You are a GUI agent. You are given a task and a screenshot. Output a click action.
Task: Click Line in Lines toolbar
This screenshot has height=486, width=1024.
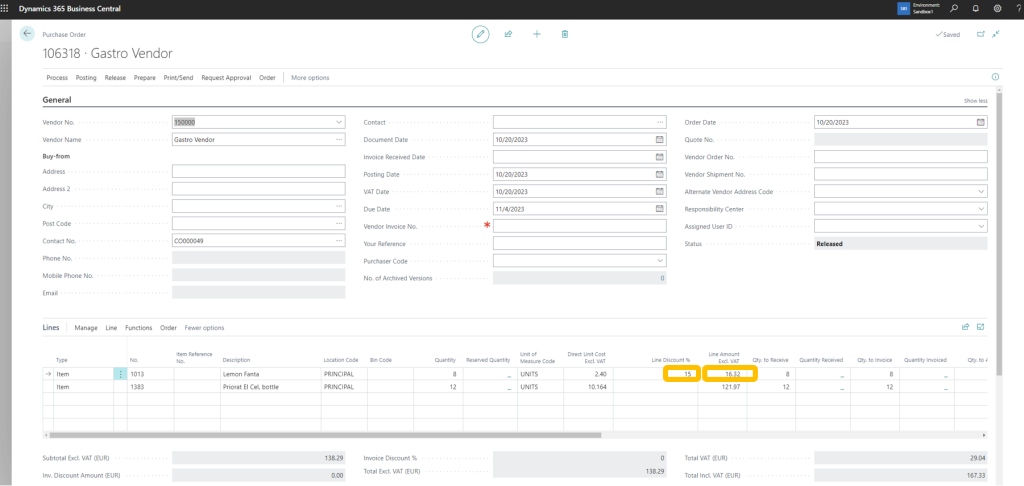[111, 328]
